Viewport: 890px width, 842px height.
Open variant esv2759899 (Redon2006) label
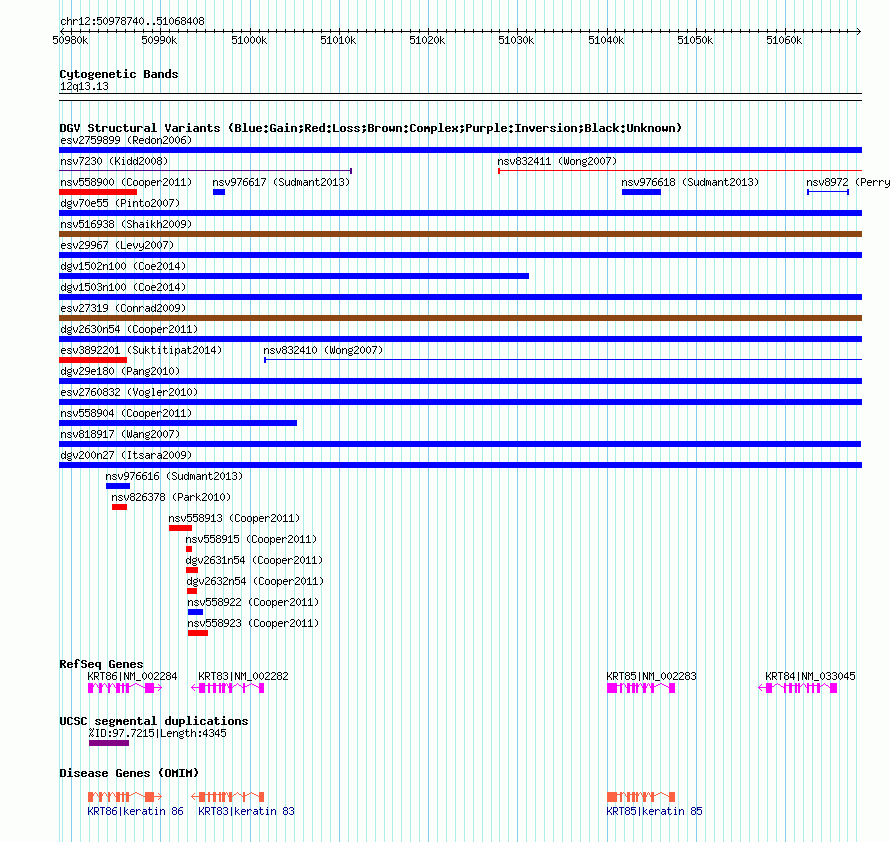pos(126,140)
